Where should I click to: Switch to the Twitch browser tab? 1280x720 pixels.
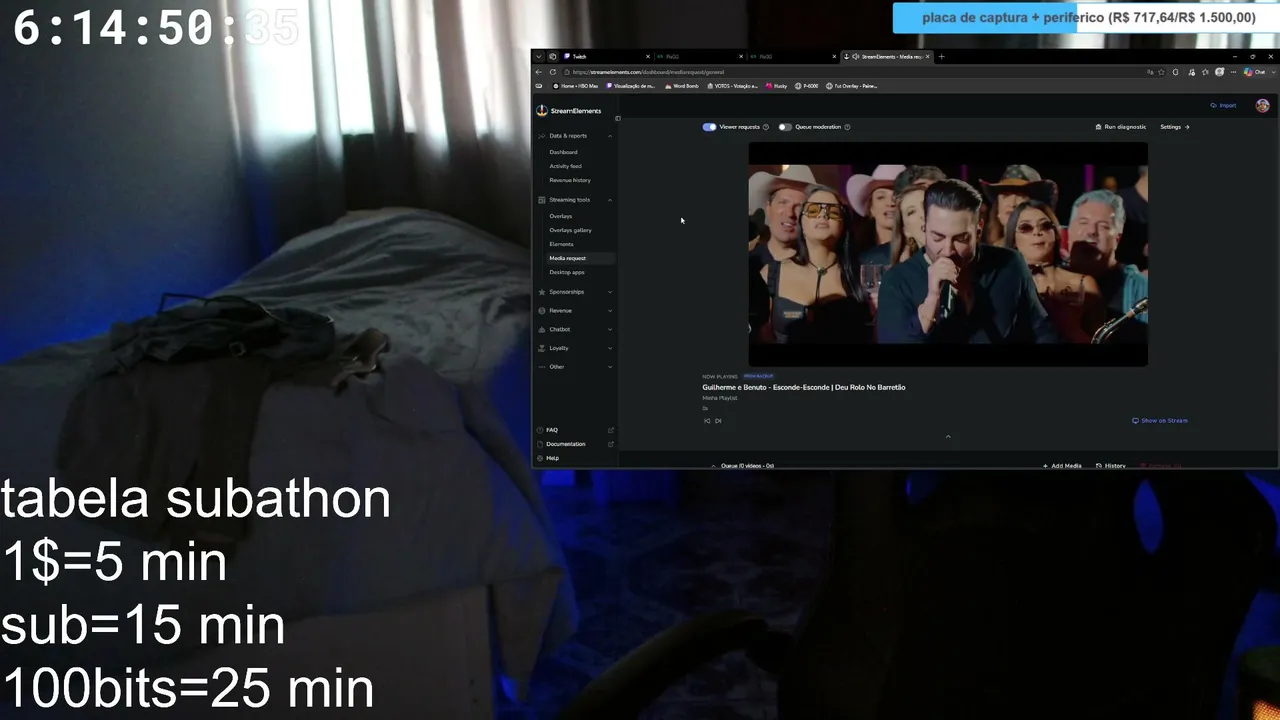(x=606, y=57)
